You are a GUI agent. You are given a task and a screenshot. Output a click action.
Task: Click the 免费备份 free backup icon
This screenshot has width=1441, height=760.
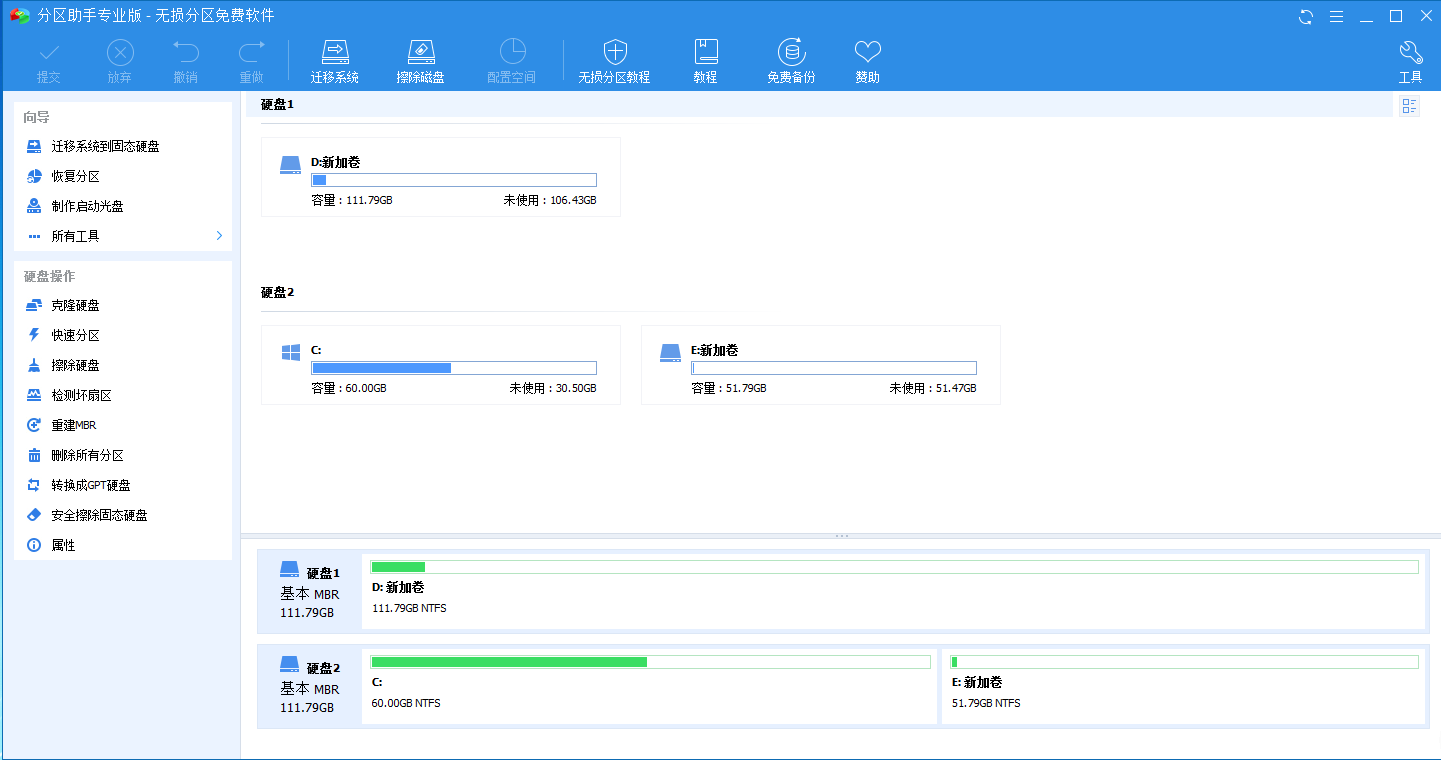[791, 62]
